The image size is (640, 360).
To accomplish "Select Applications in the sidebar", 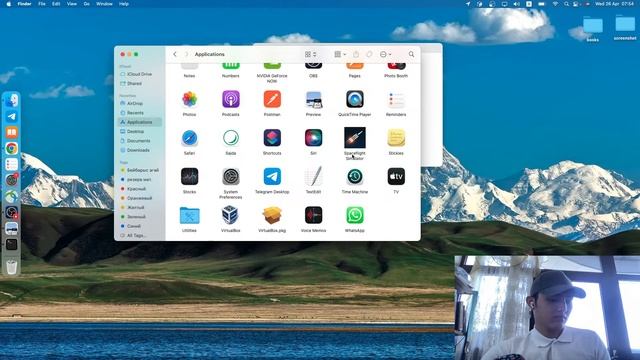I will coord(140,122).
